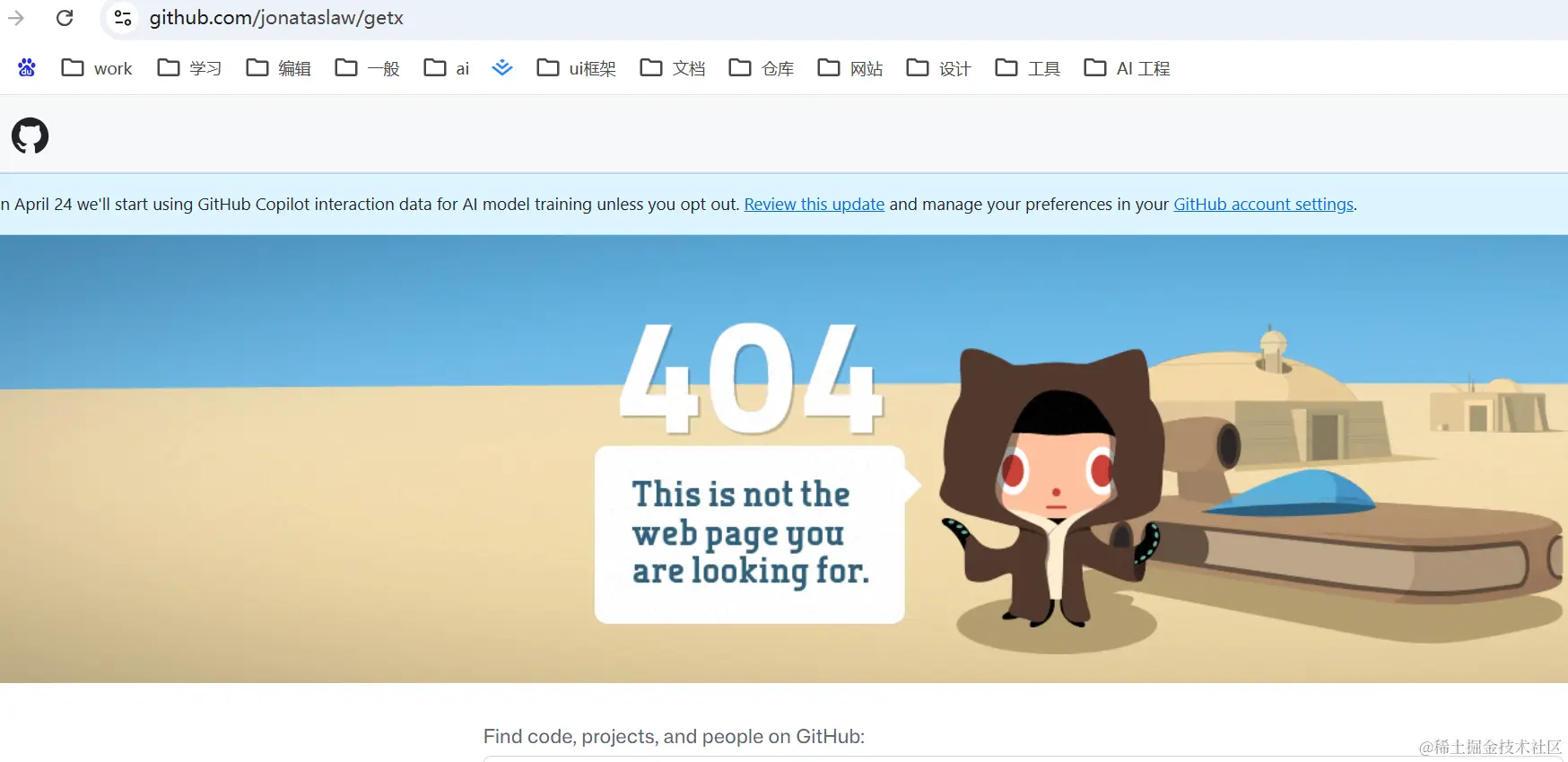Open the work bookmarks folder

tap(97, 68)
